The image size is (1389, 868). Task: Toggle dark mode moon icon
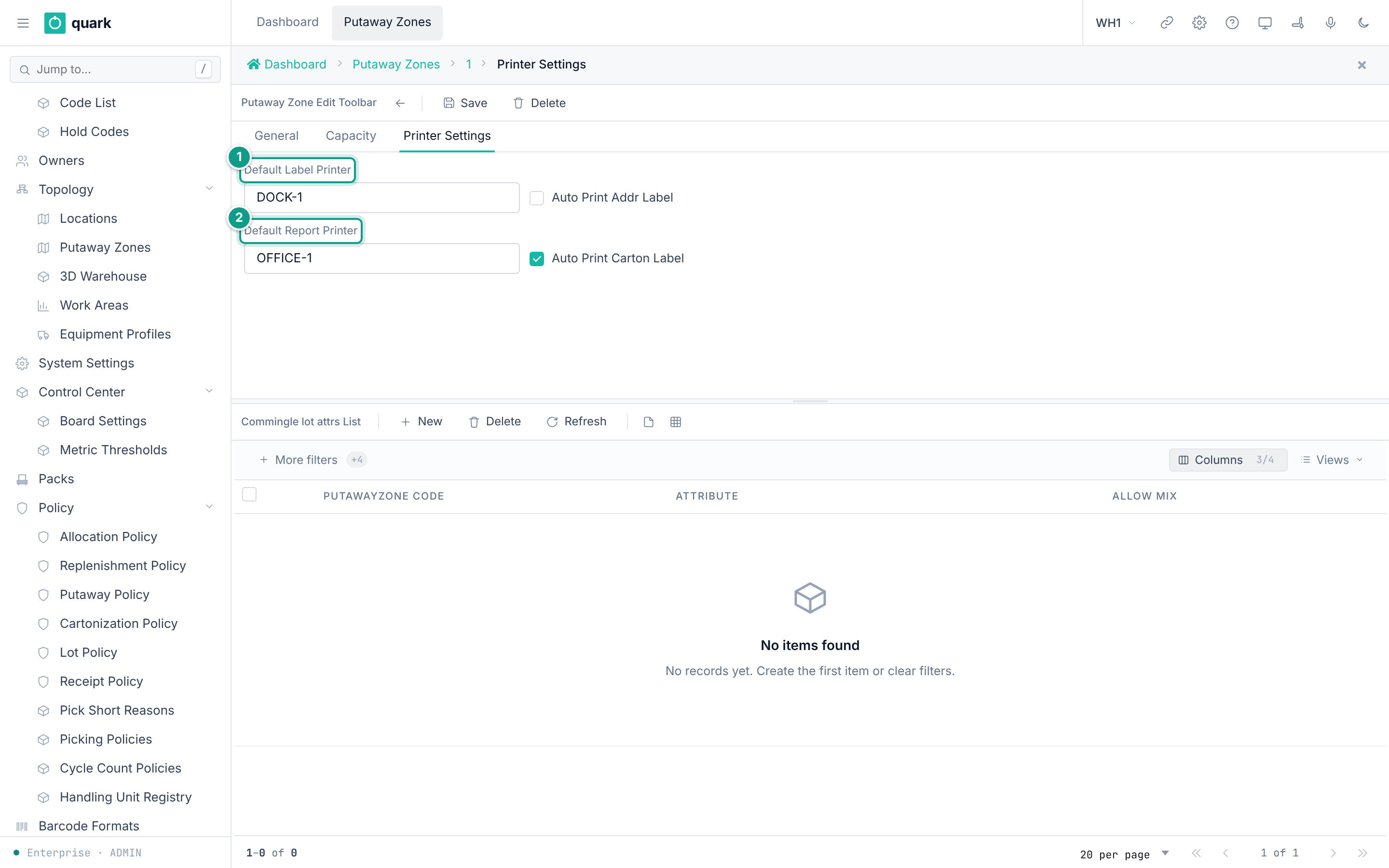point(1363,23)
